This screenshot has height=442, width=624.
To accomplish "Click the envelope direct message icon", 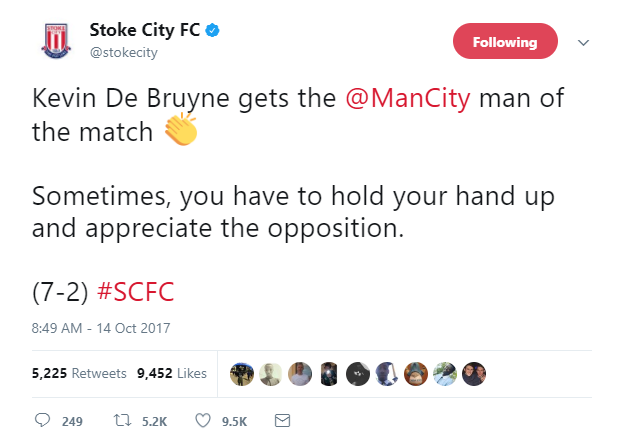I will tap(281, 421).
